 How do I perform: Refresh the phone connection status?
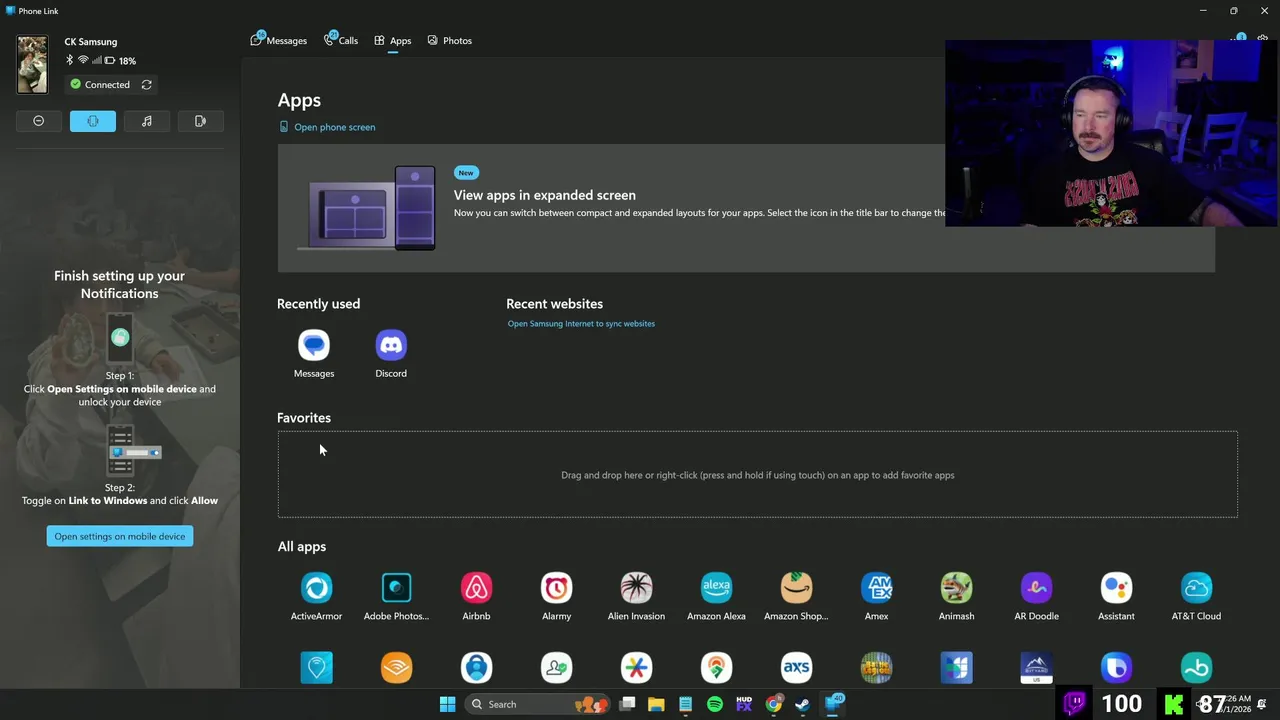coord(146,85)
